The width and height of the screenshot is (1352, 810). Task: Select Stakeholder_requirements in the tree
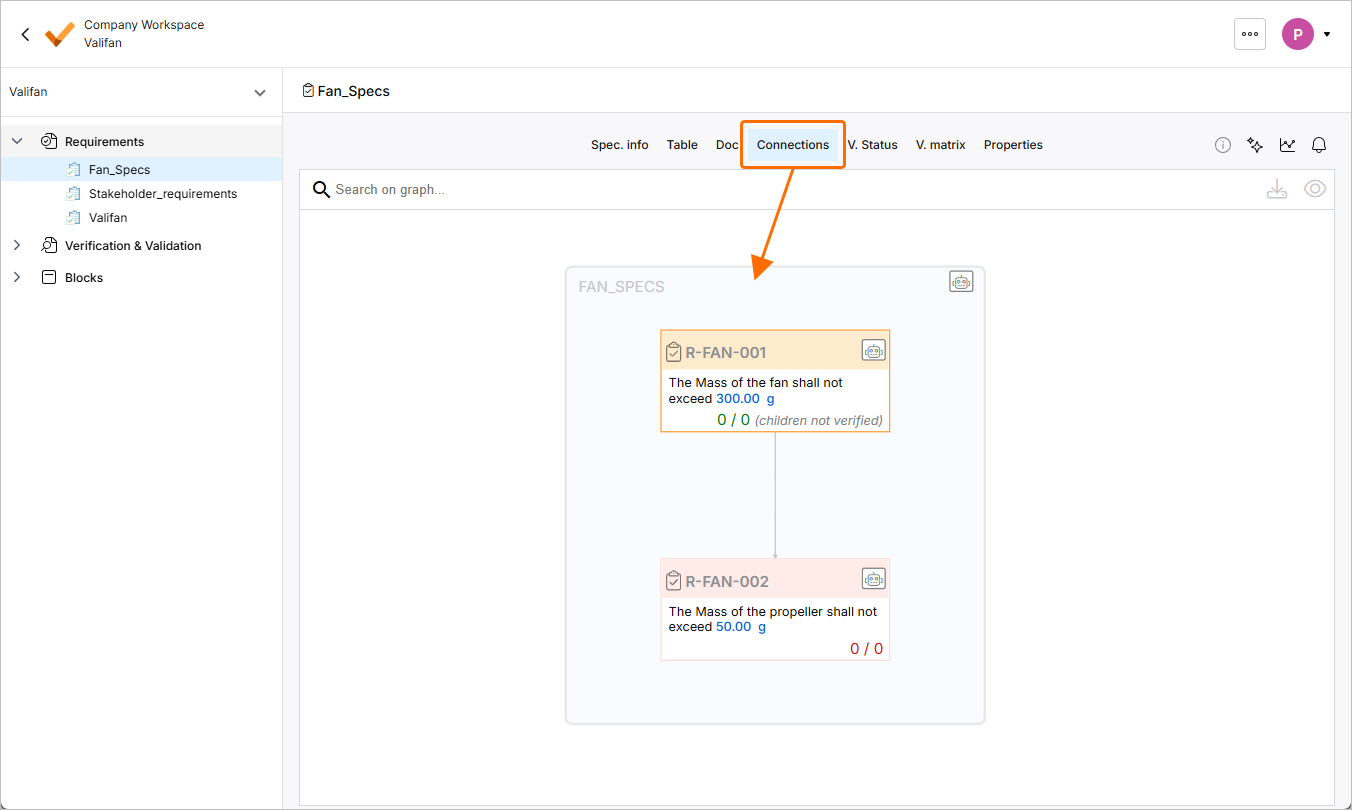click(162, 194)
